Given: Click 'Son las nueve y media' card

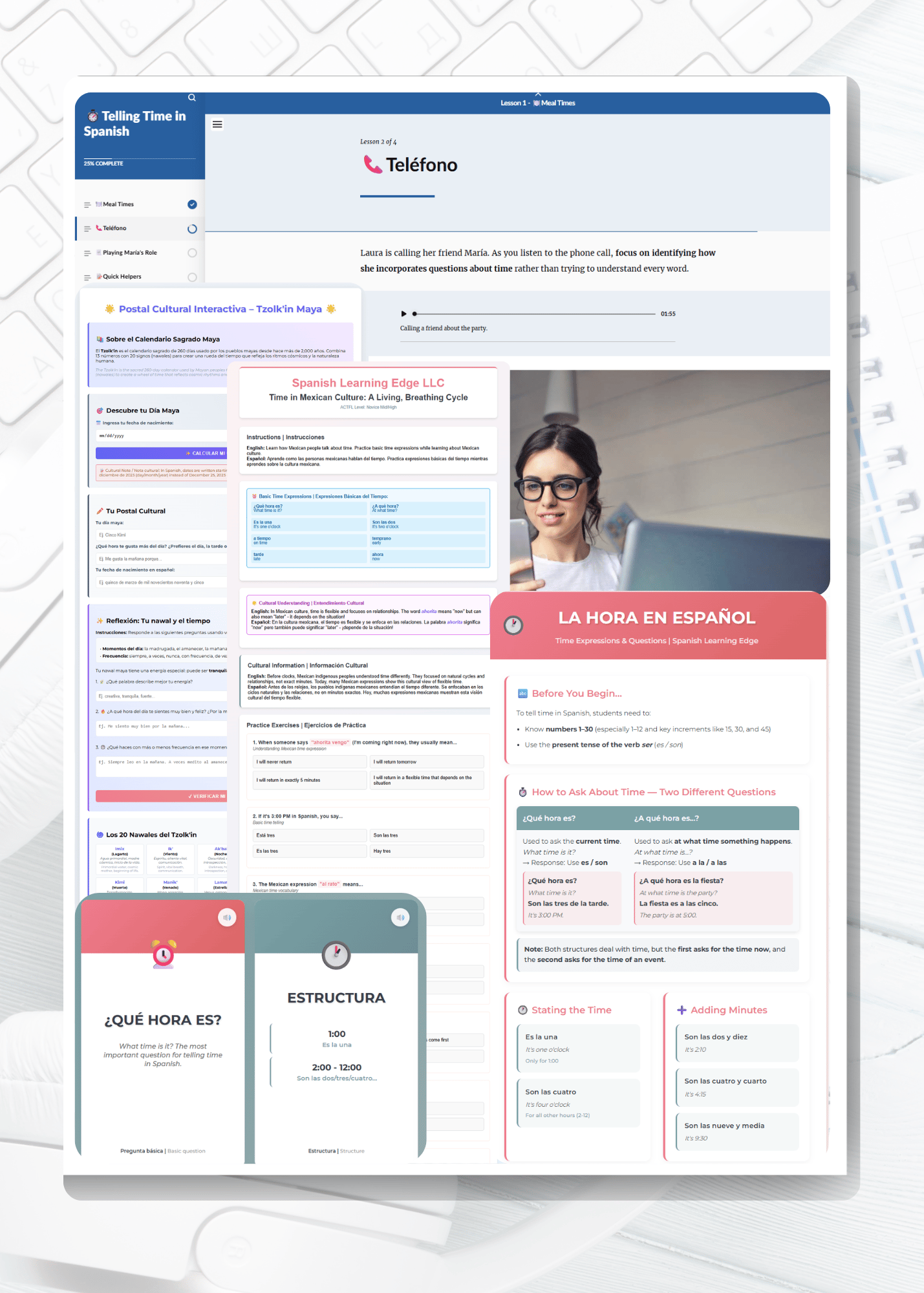Looking at the screenshot, I should point(737,1131).
